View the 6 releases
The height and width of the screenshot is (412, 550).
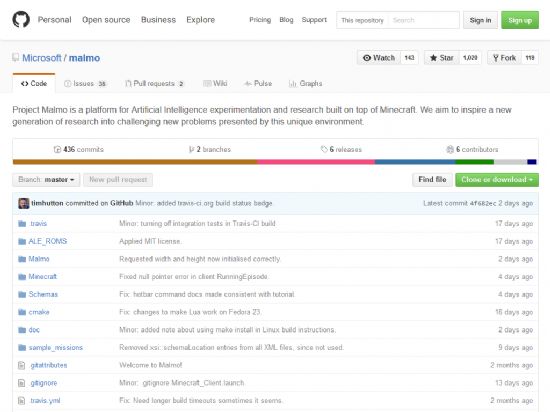341,149
